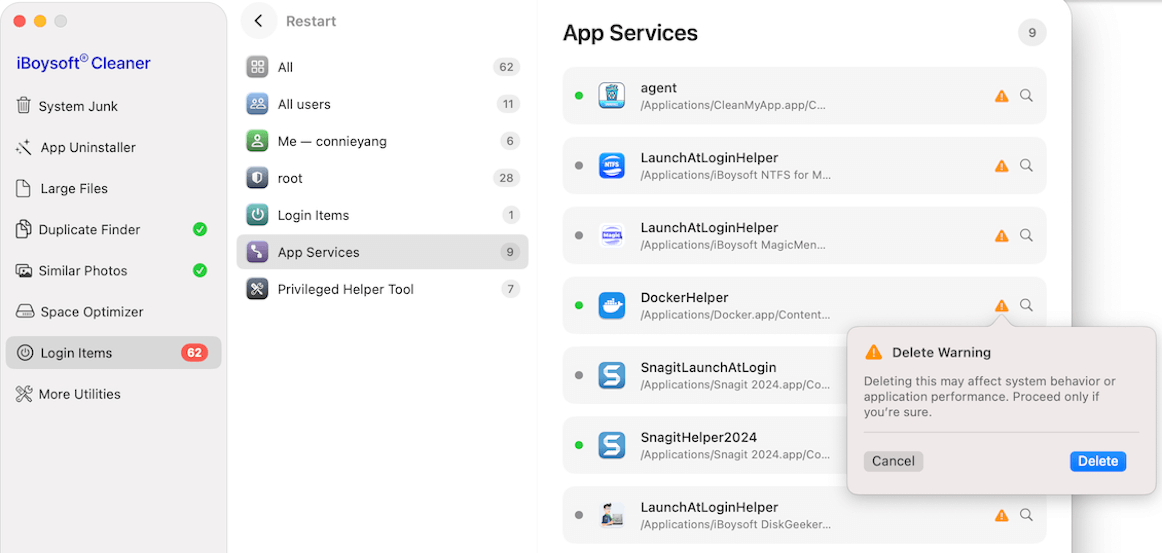Click the magnifier icon in the agent row
The image size is (1162, 553).
pos(1026,96)
